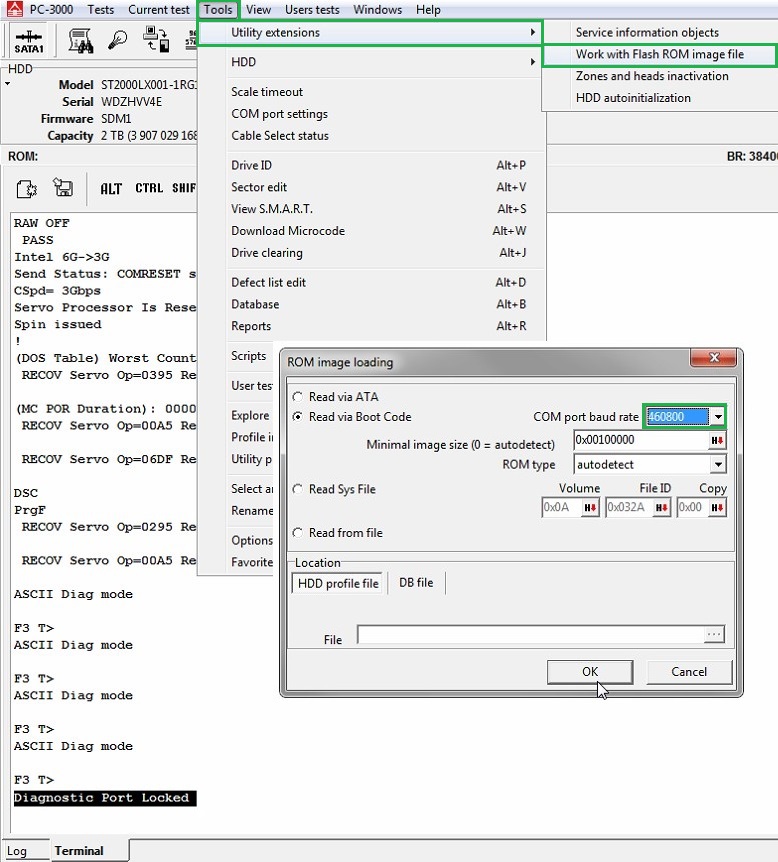Click the SATA1 port icon
This screenshot has height=862, width=778.
coord(27,40)
